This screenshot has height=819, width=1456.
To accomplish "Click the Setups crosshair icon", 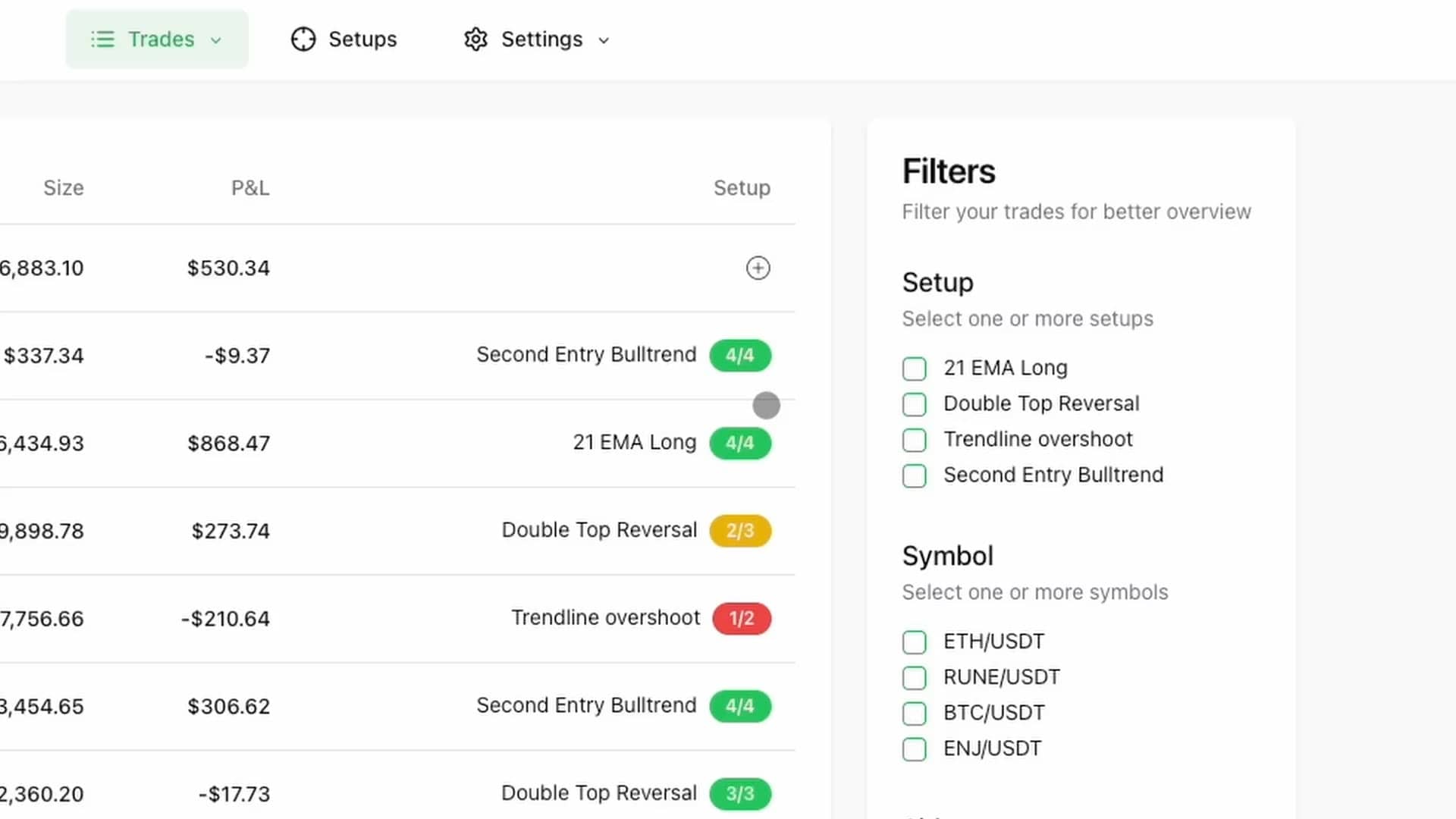I will [x=303, y=39].
